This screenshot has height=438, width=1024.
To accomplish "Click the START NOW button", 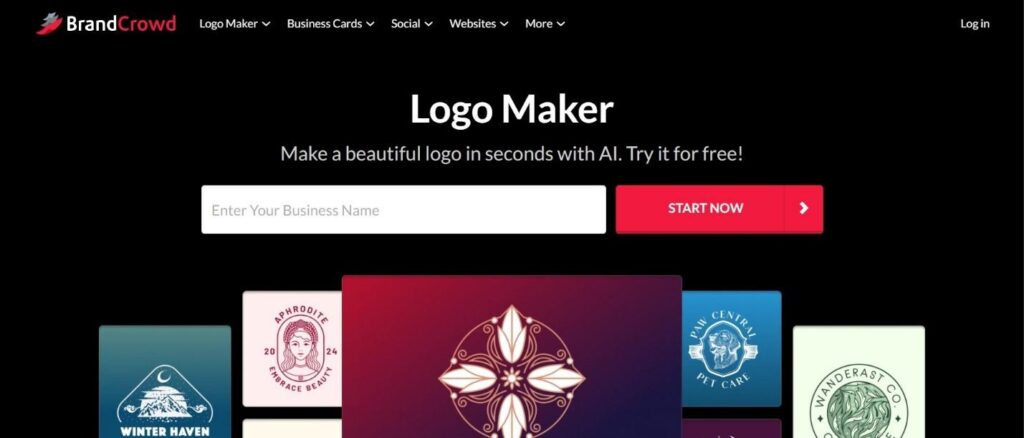I will point(705,208).
